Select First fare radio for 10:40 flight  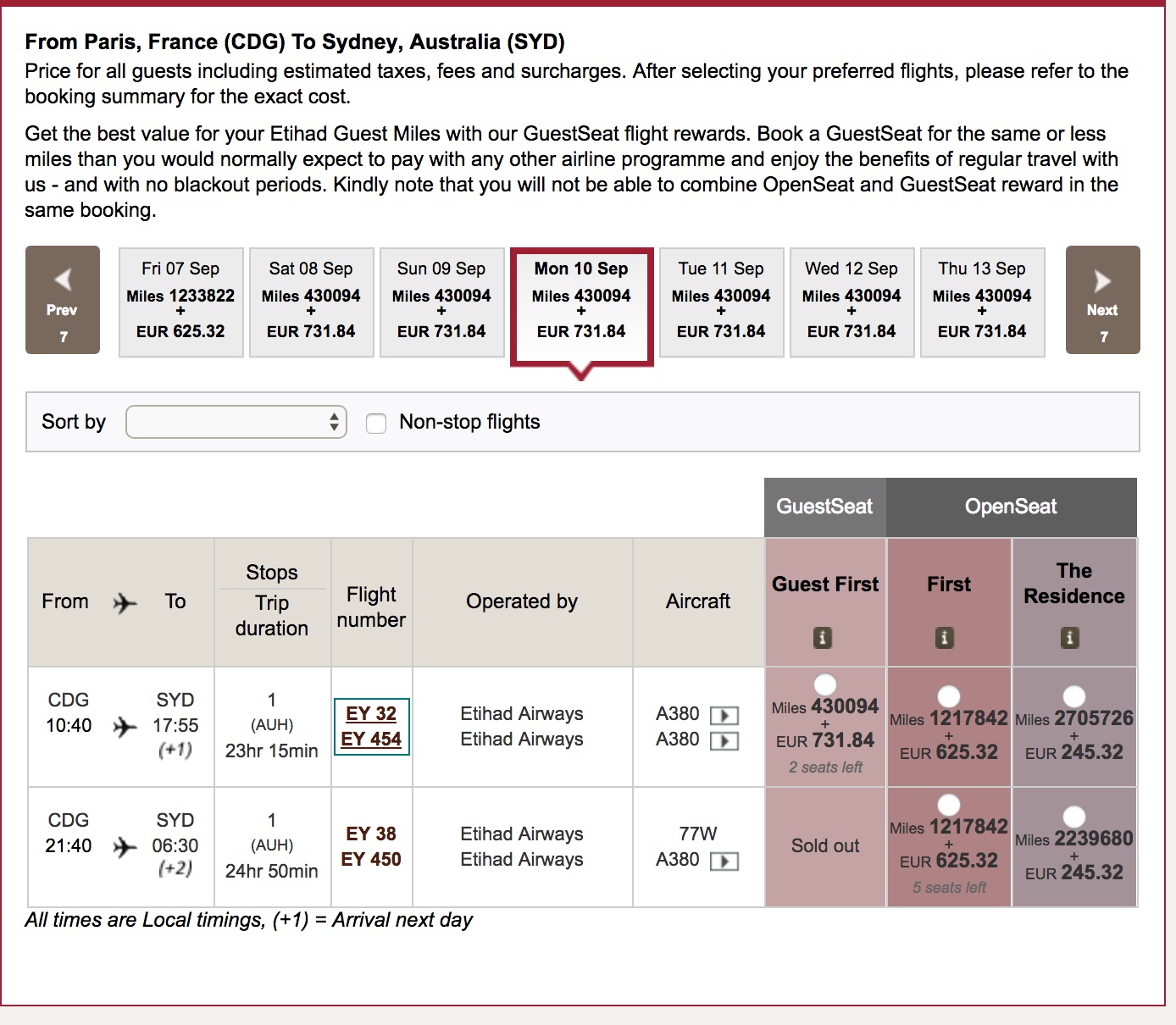click(949, 695)
